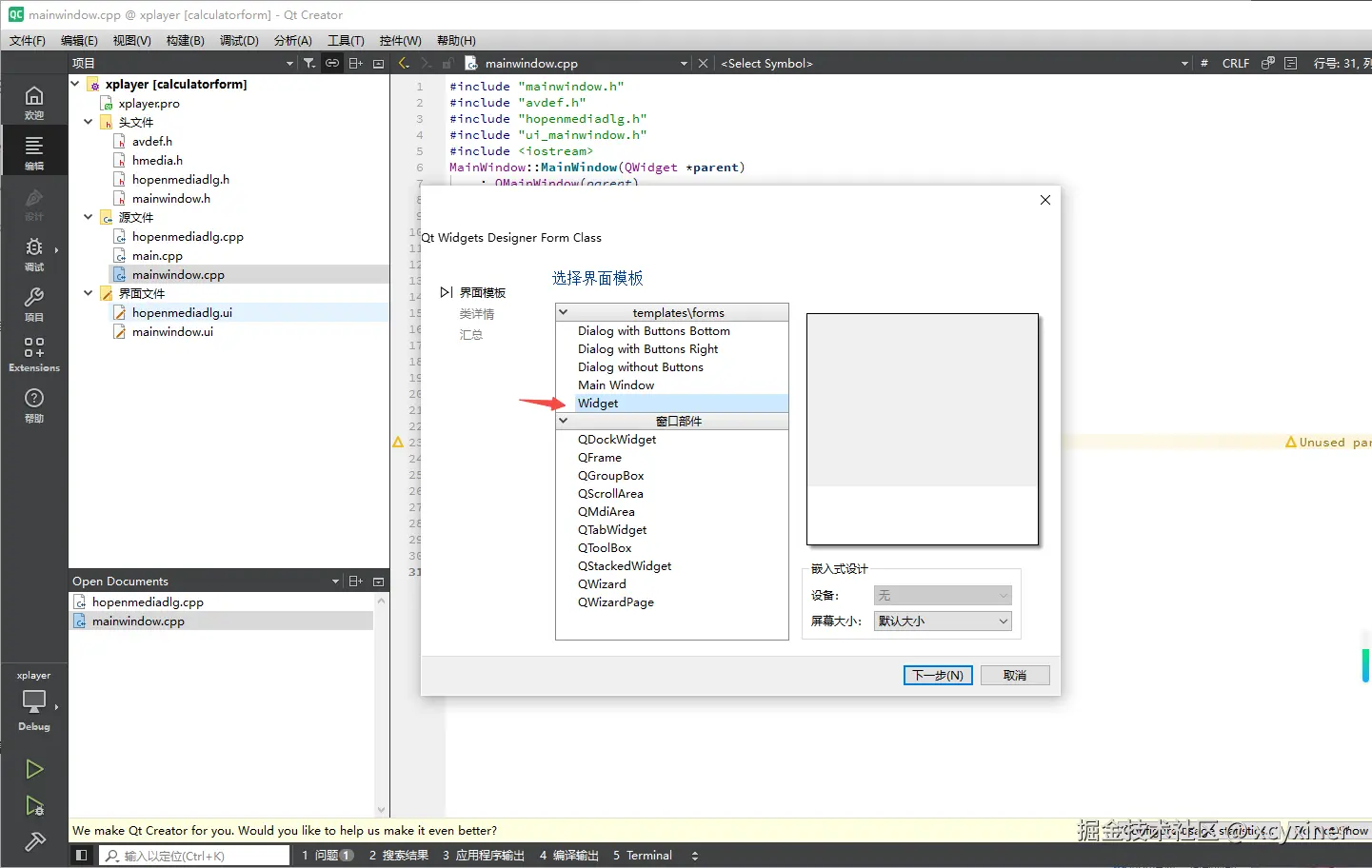
Task: Open the Select Symbol dropdown
Action: point(1184,64)
